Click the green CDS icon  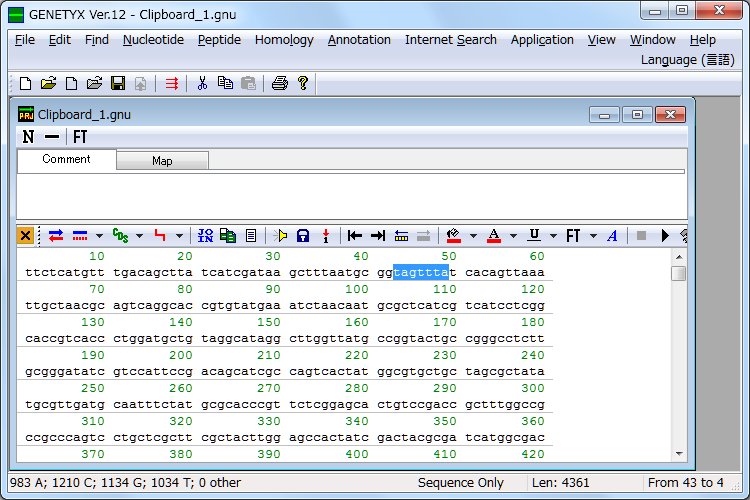coord(121,235)
